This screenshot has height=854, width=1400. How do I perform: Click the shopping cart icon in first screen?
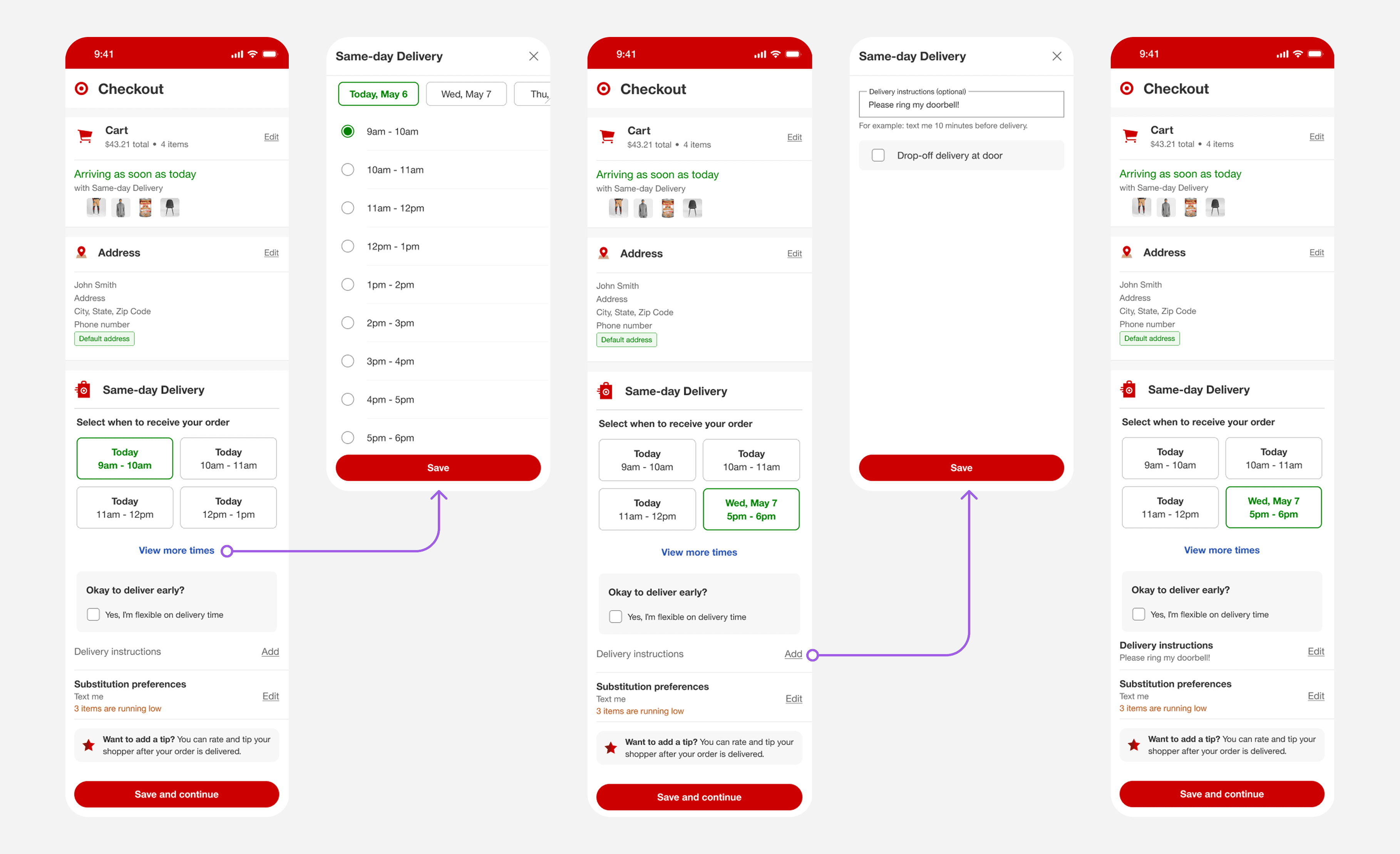(x=85, y=136)
